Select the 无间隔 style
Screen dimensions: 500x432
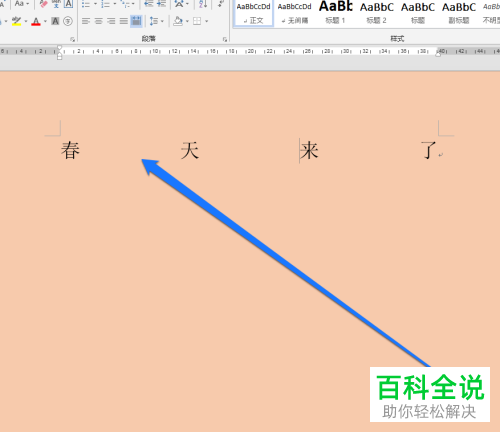(x=294, y=13)
